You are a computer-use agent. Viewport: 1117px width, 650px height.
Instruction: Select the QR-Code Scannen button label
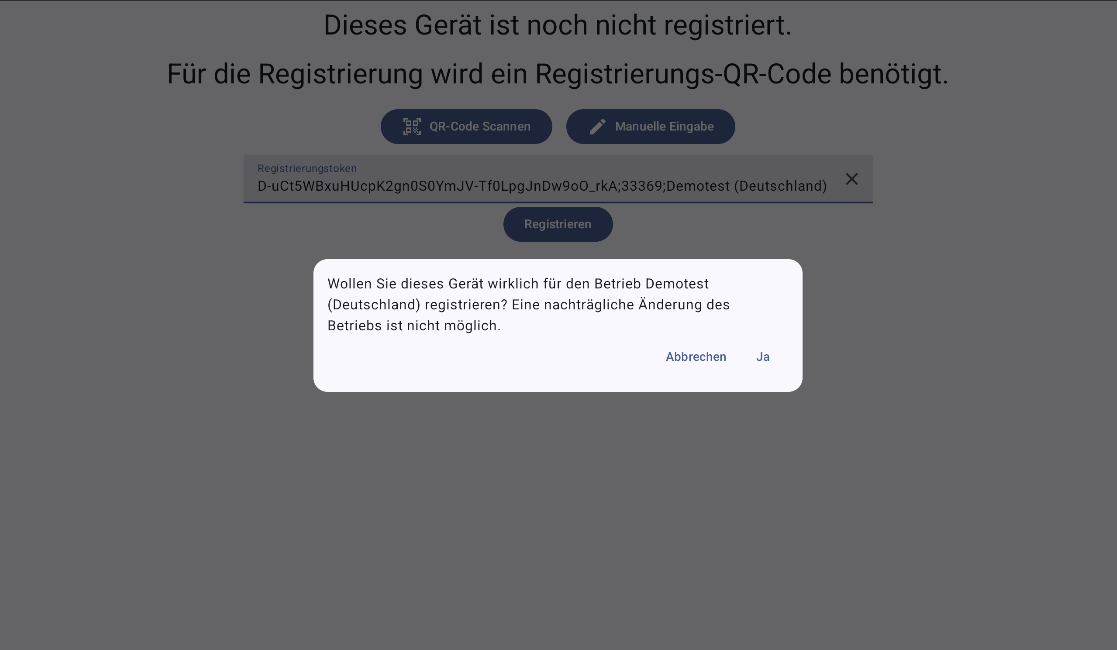click(479, 127)
